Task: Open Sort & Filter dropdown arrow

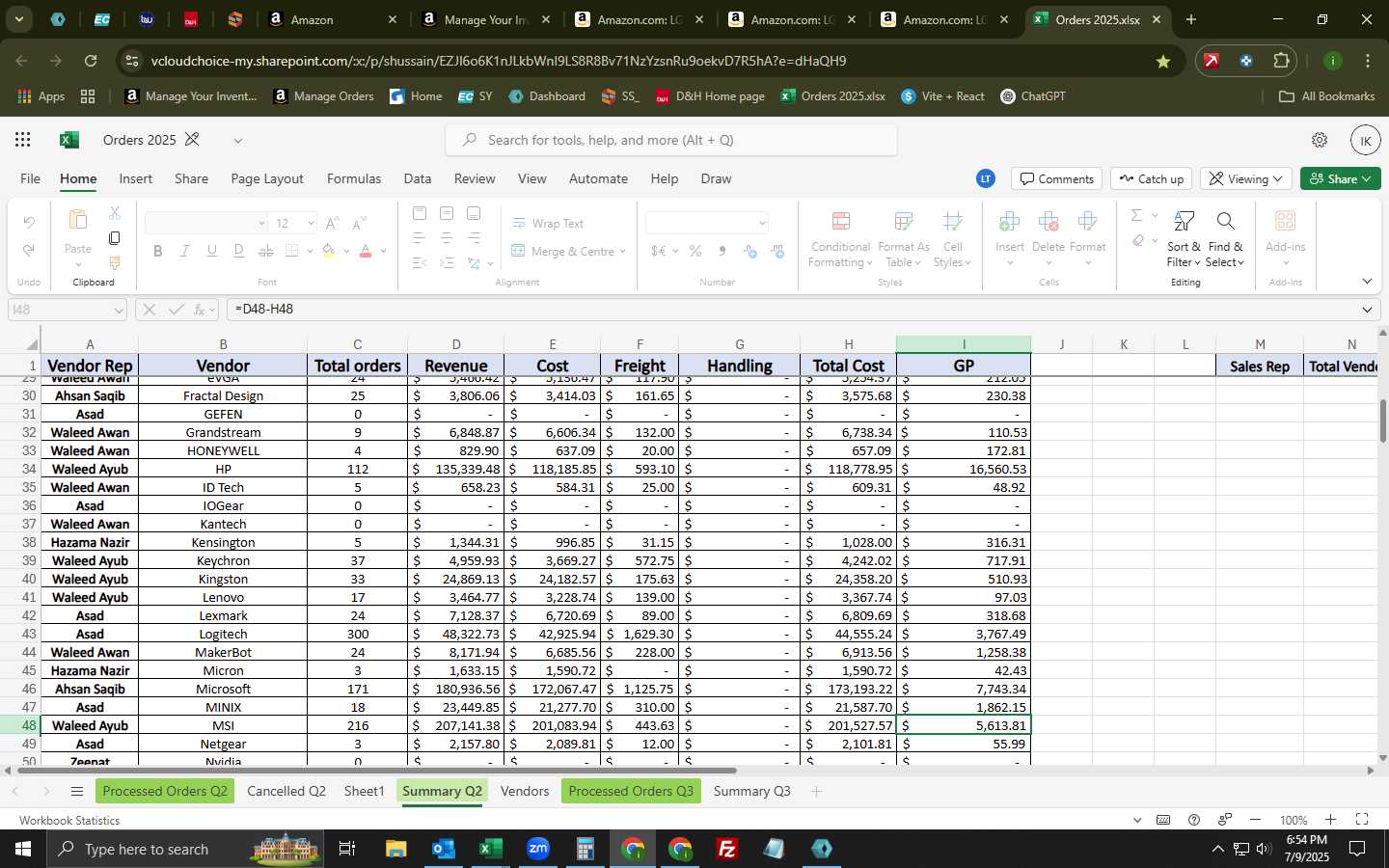Action: pyautogui.click(x=1197, y=262)
